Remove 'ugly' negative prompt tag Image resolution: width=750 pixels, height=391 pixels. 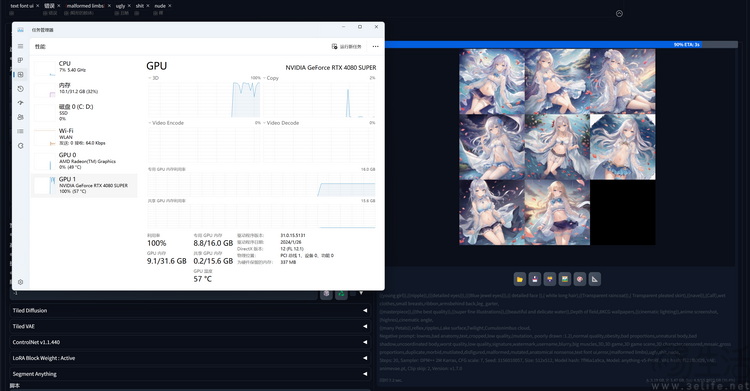pos(129,6)
